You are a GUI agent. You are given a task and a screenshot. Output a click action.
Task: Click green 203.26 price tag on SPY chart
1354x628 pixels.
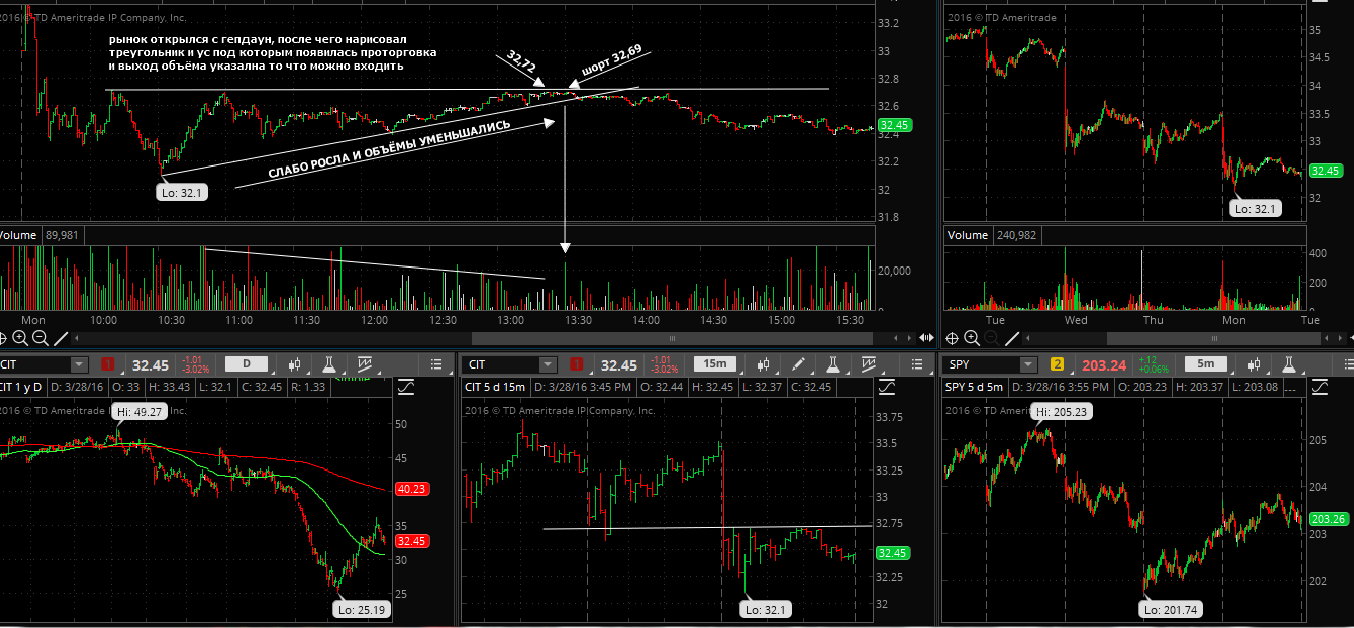[1328, 519]
